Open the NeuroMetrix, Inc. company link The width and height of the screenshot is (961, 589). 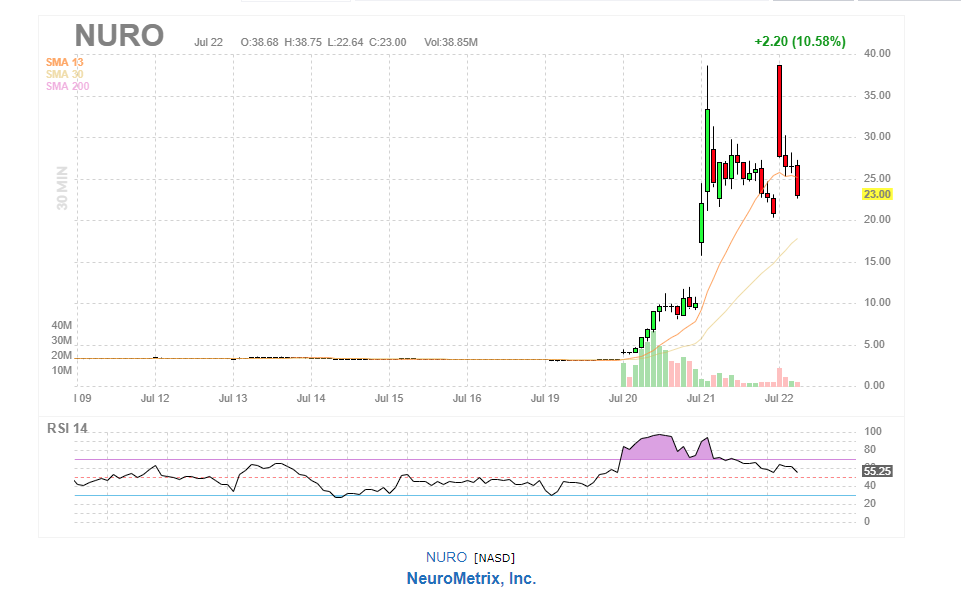coord(471,579)
